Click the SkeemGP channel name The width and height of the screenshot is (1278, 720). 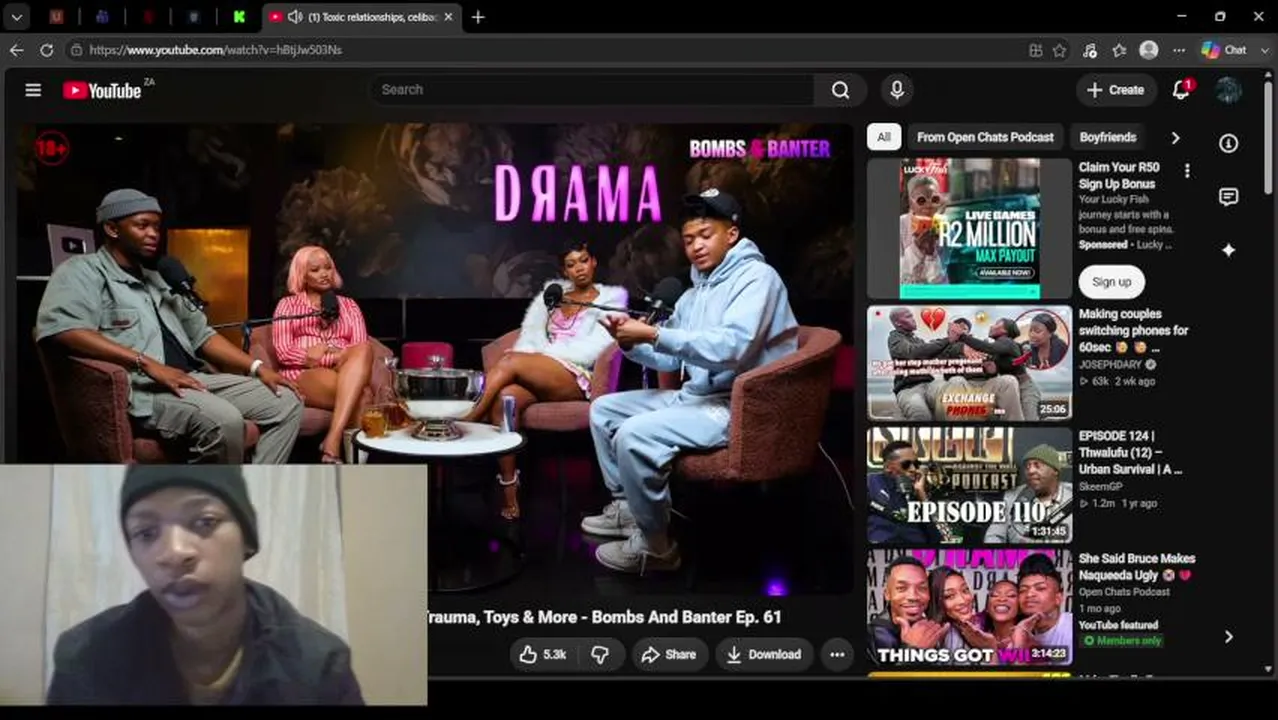tap(1103, 486)
